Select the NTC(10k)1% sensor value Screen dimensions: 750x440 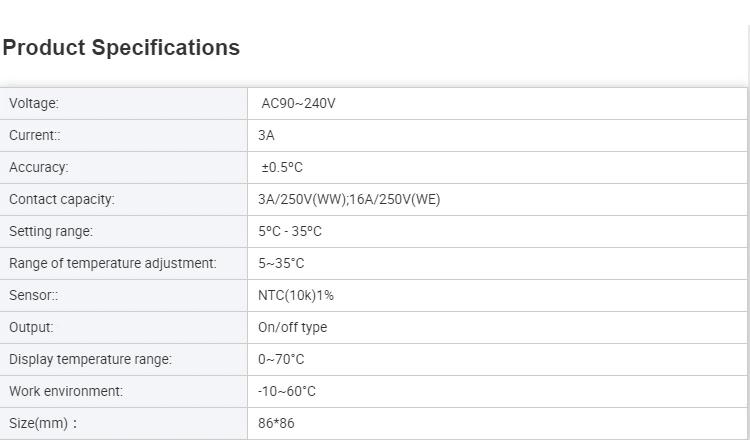[x=296, y=295]
